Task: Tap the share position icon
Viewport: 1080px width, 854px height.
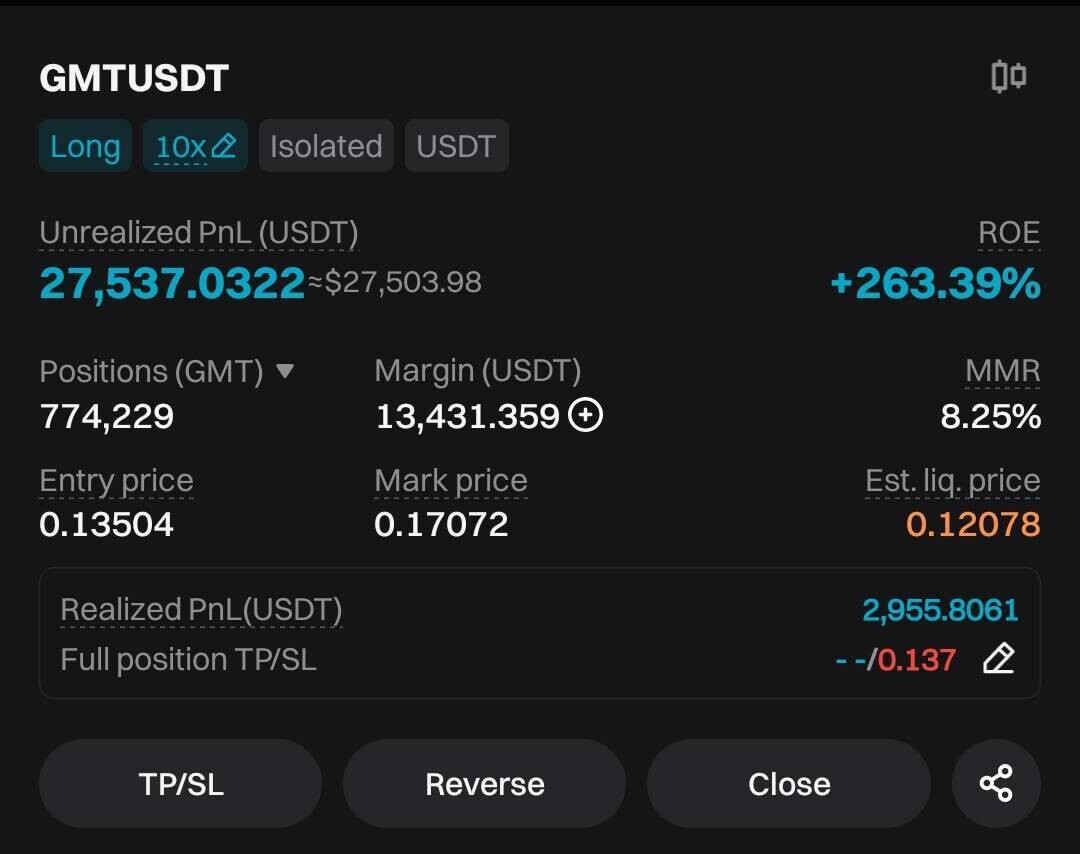Action: click(x=996, y=783)
